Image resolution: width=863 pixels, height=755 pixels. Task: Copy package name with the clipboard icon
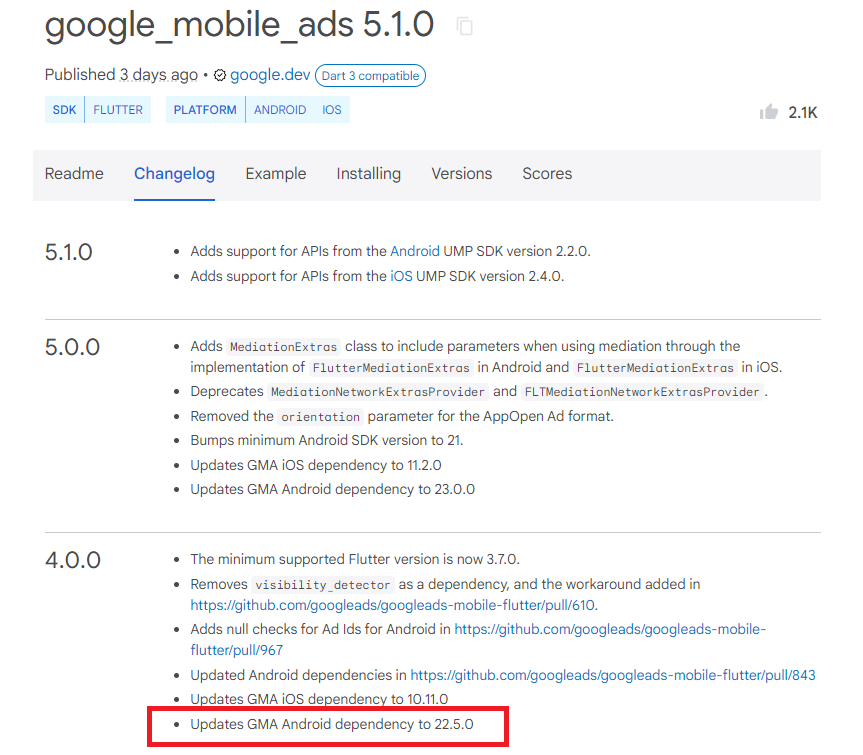pyautogui.click(x=465, y=26)
